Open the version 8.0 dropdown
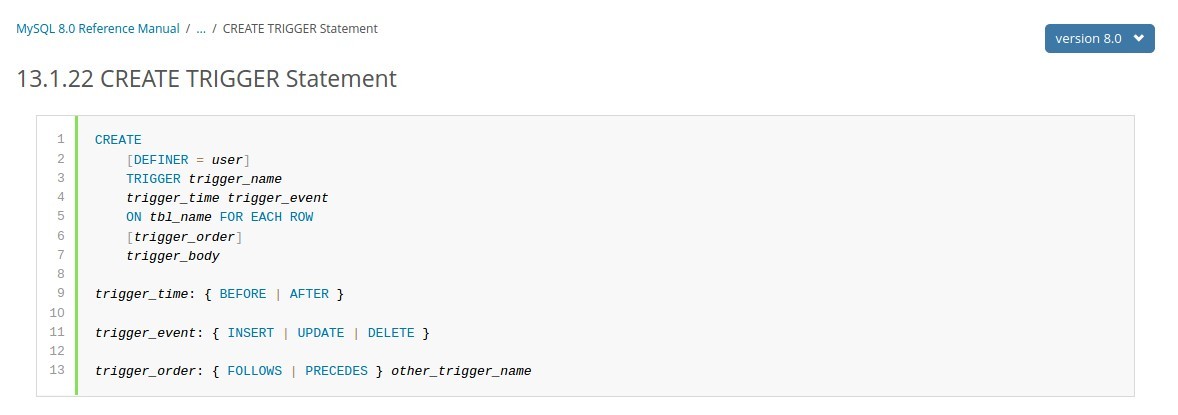 coord(1099,38)
